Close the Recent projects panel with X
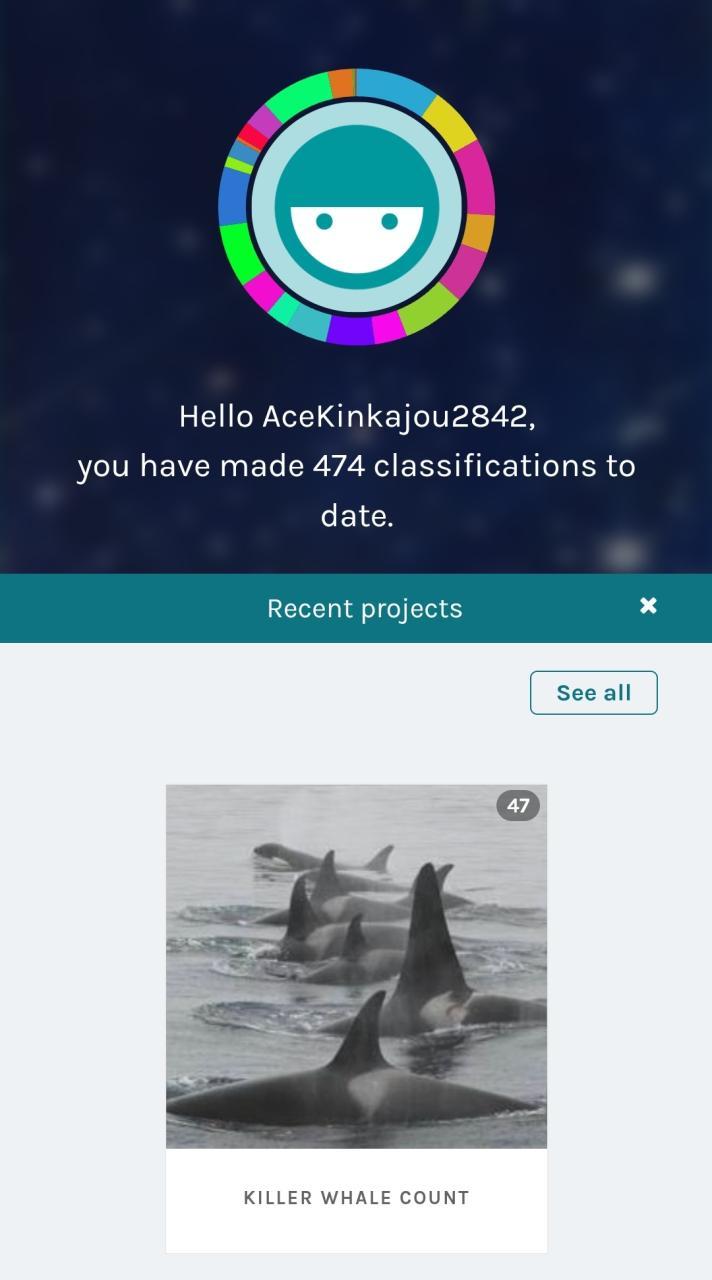 coord(648,606)
